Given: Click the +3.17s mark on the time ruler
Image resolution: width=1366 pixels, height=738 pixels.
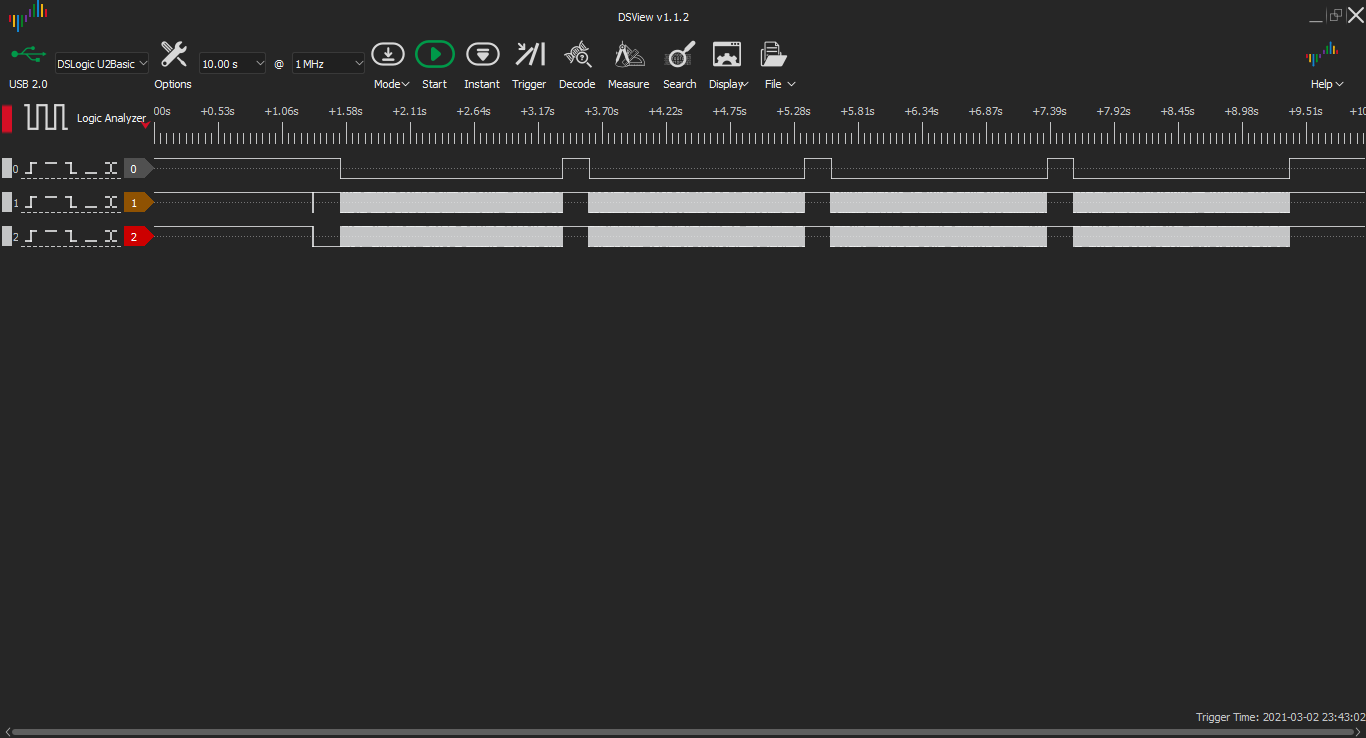Looking at the screenshot, I should click(x=537, y=111).
